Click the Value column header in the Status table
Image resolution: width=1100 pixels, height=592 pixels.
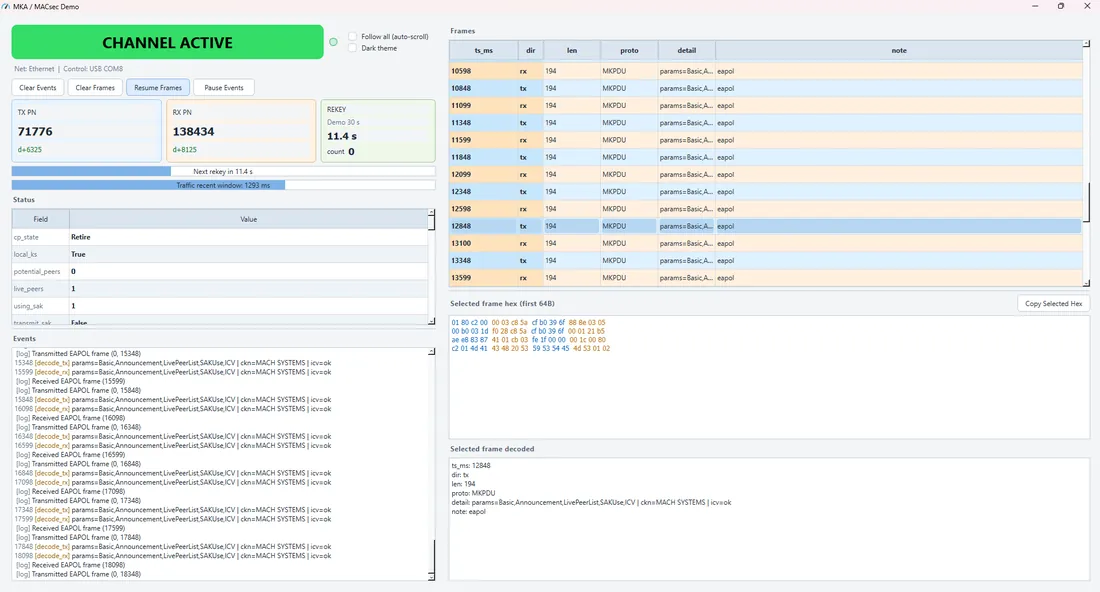[248, 220]
